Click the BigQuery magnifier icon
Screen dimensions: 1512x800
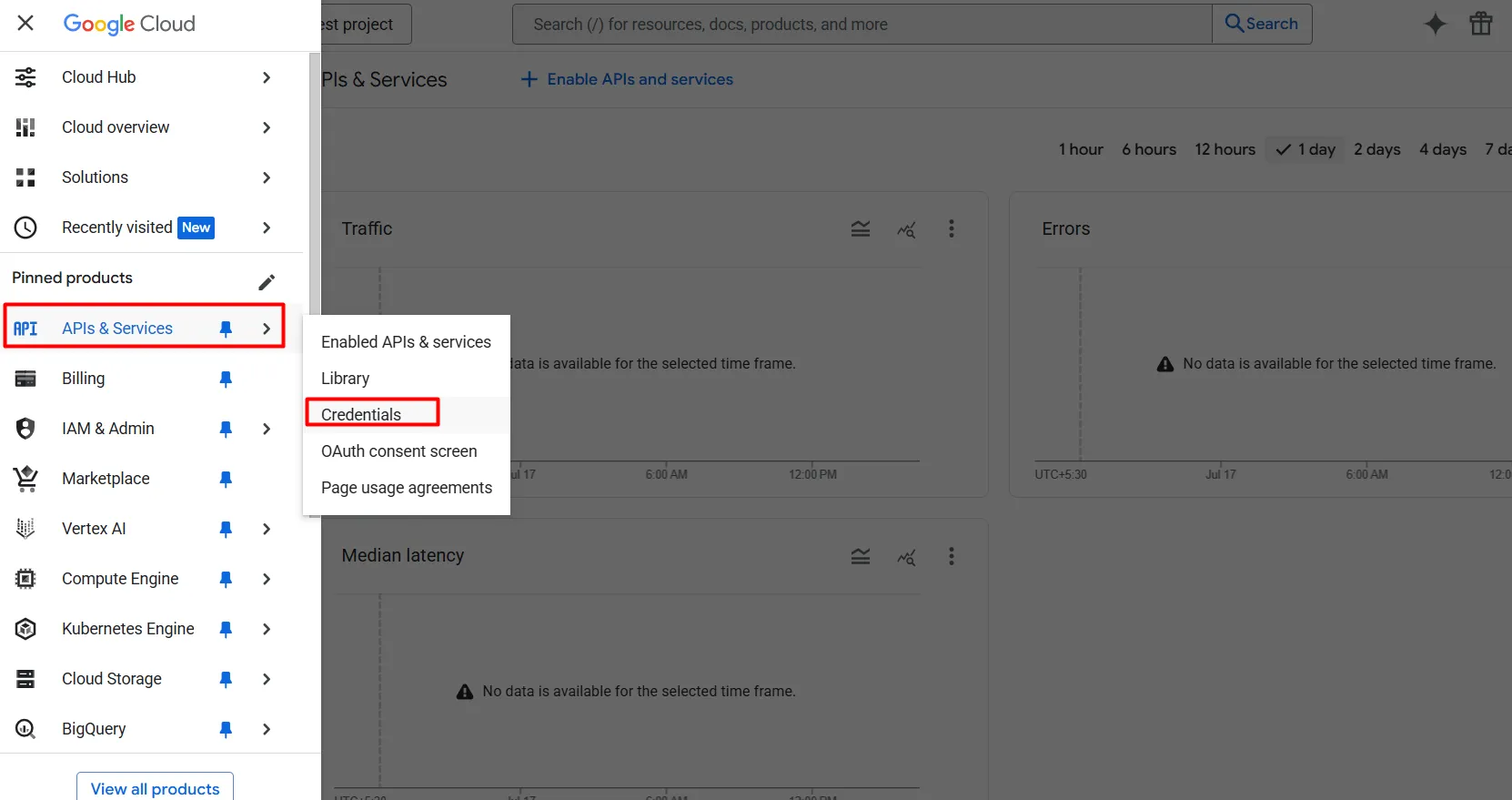[25, 729]
